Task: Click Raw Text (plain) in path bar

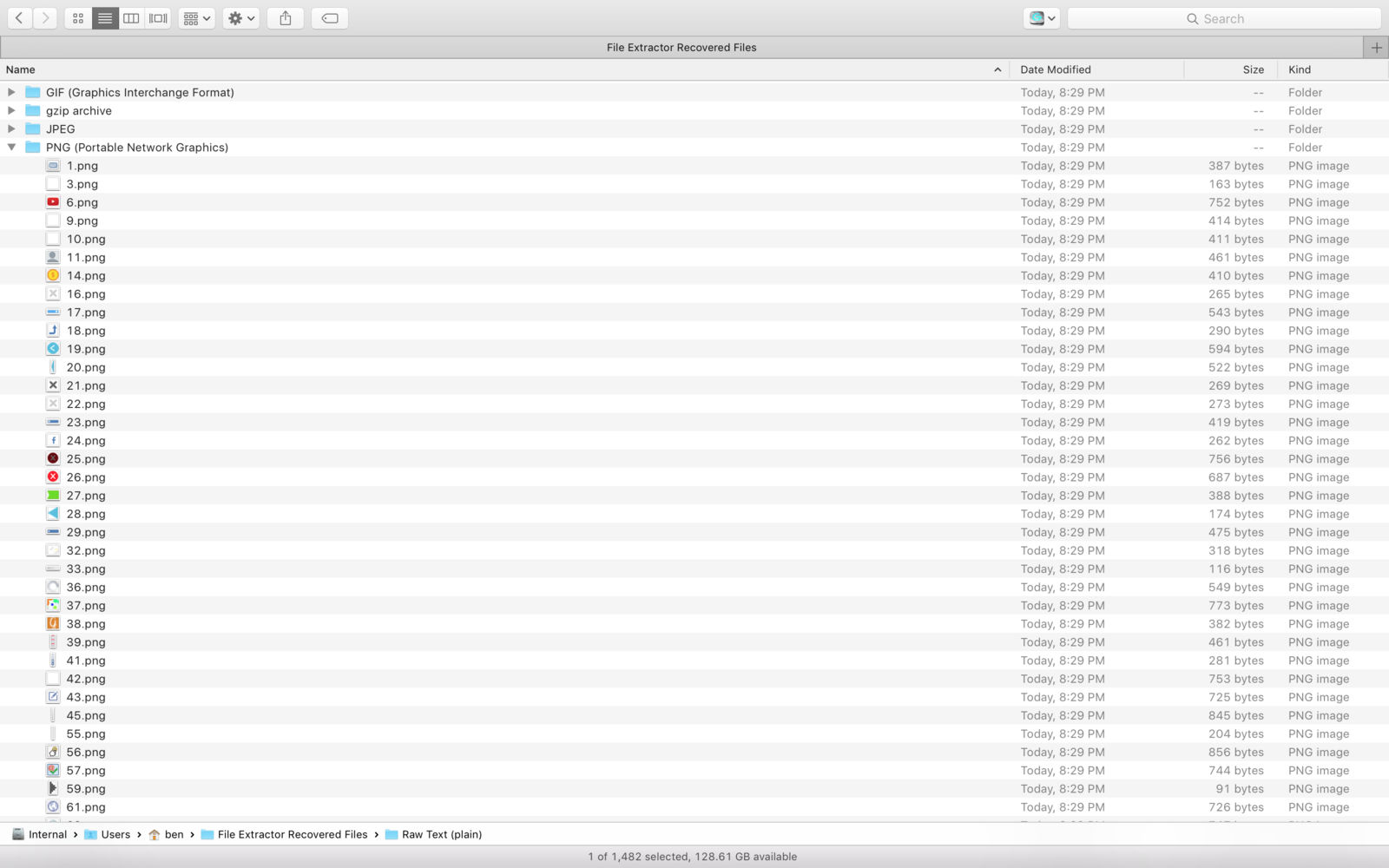Action: coord(433,834)
